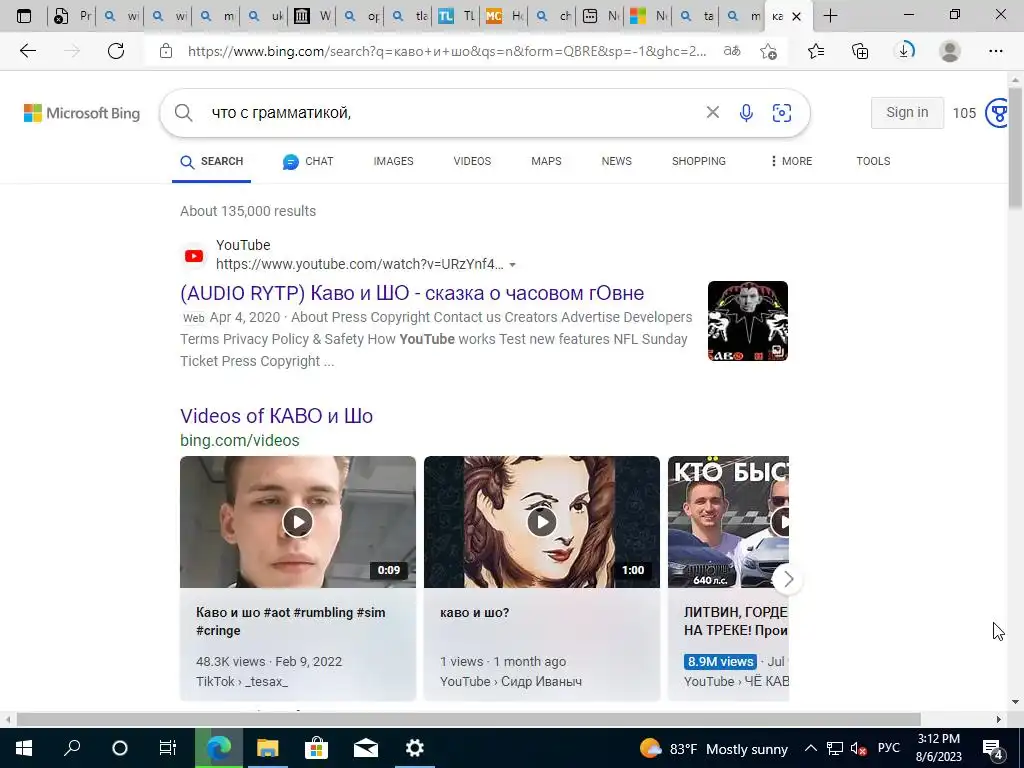Open the Favorites list

[816, 51]
